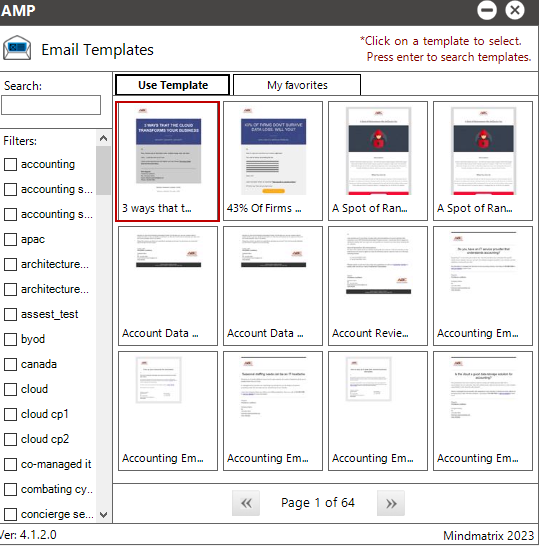This screenshot has width=539, height=547.
Task: Tick the co-managed it filter
Action: 10,464
